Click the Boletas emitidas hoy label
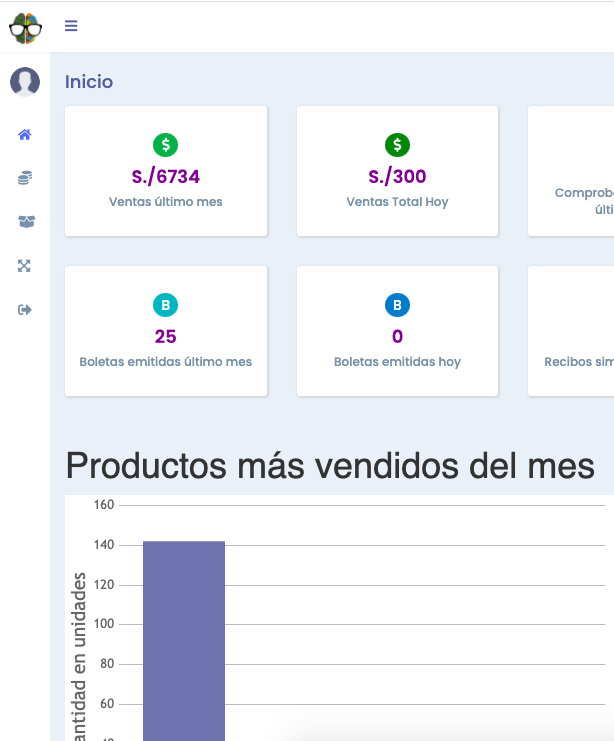Viewport: 614px width, 741px height. click(x=397, y=362)
